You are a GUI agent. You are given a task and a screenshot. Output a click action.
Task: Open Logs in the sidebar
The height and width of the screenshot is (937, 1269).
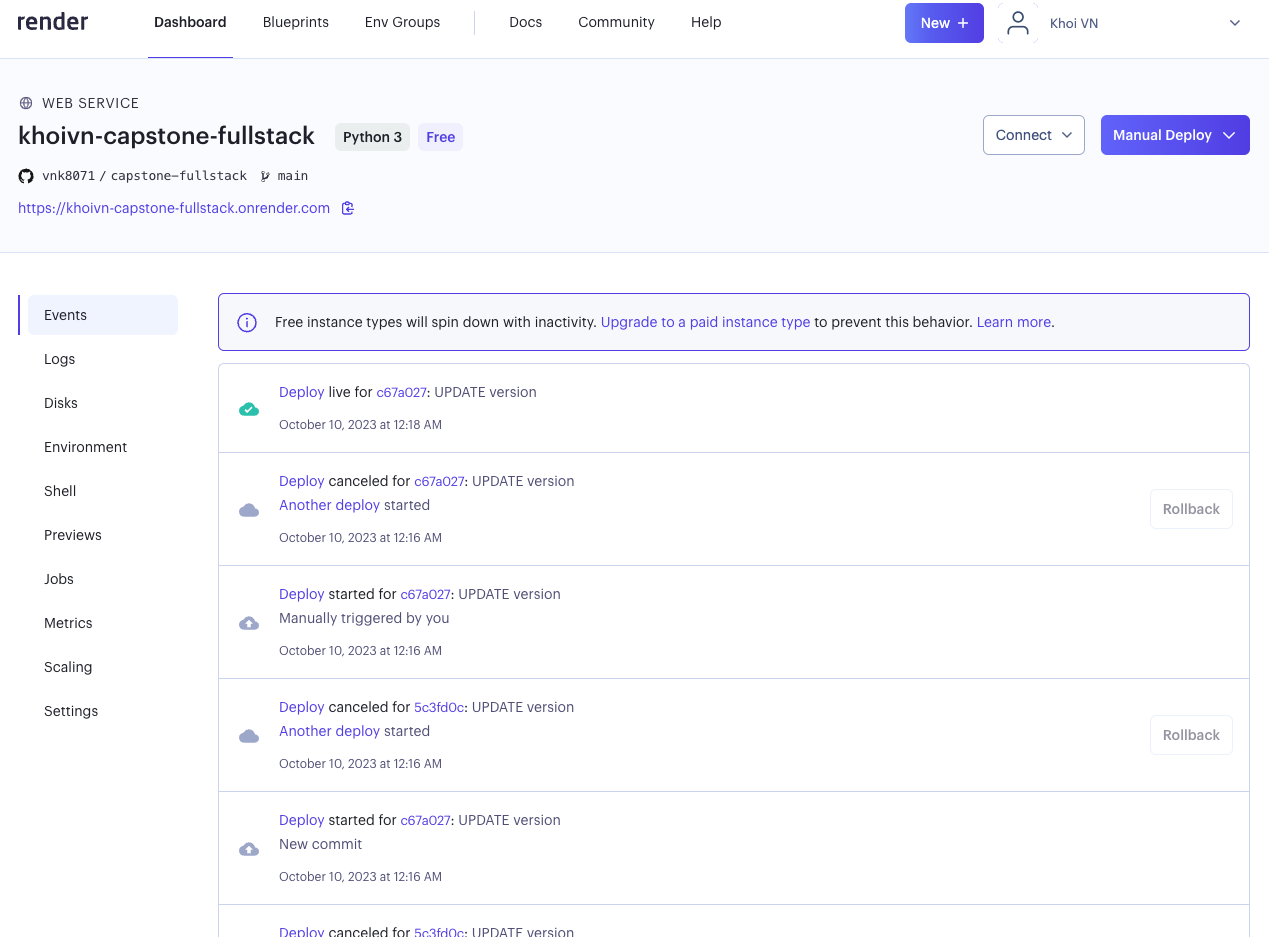[x=60, y=359]
